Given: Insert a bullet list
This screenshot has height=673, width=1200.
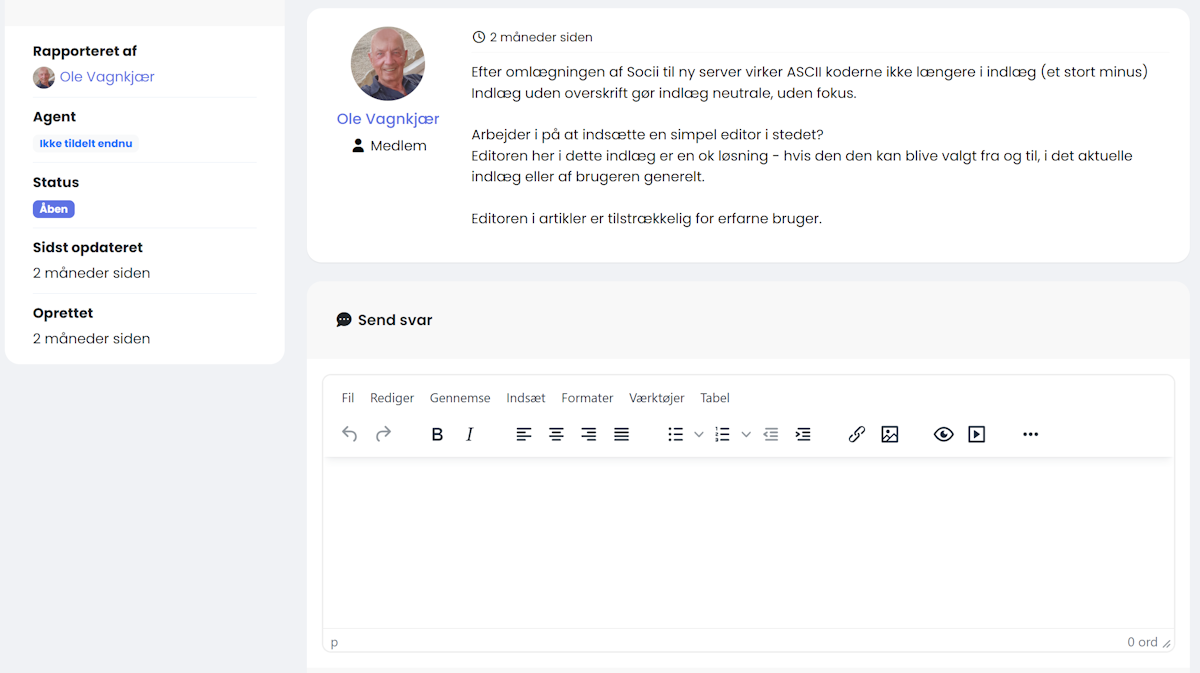Looking at the screenshot, I should pyautogui.click(x=676, y=434).
